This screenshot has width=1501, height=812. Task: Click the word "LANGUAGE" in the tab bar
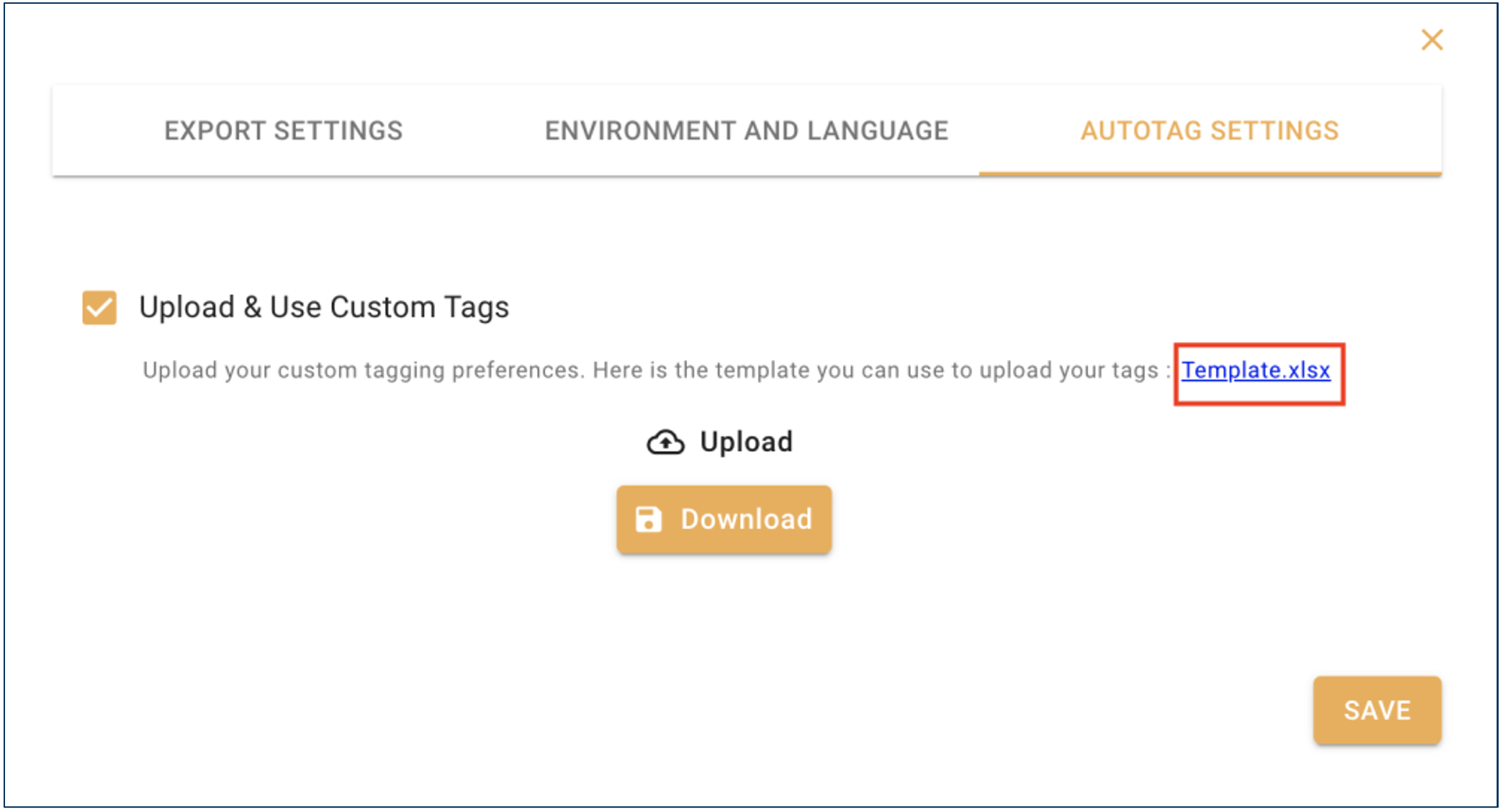[877, 131]
